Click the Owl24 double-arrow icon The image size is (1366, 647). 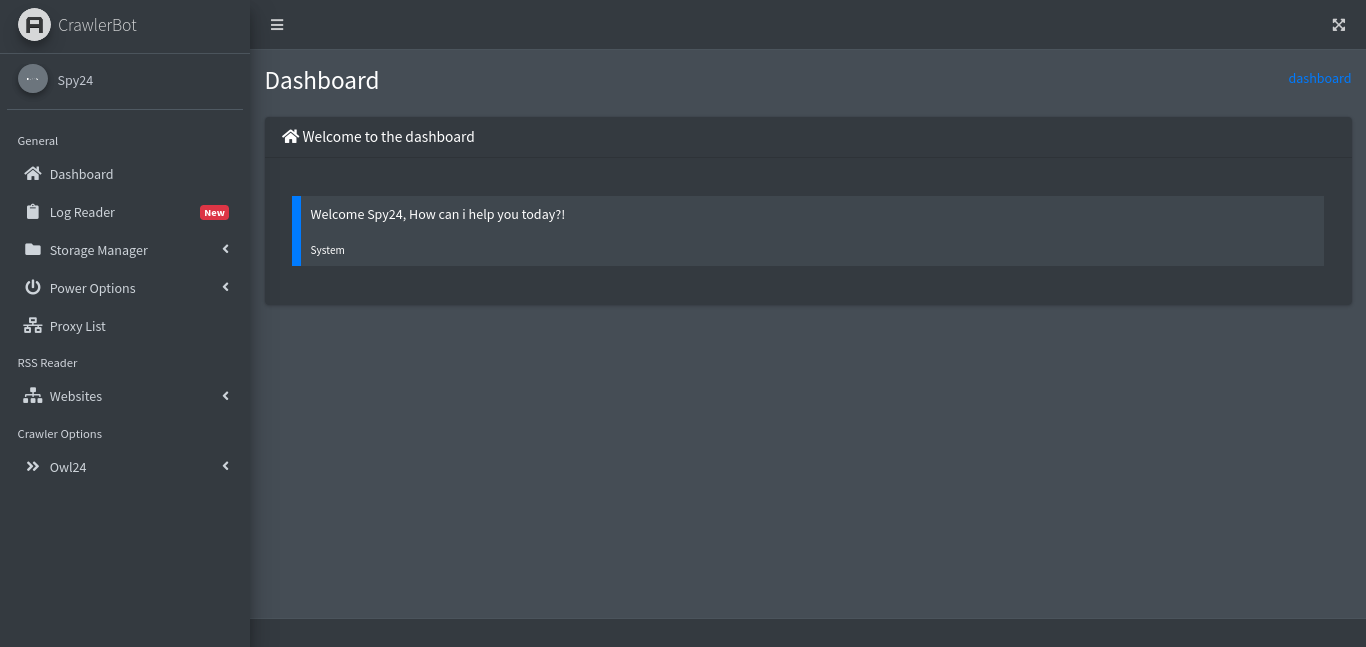(33, 467)
